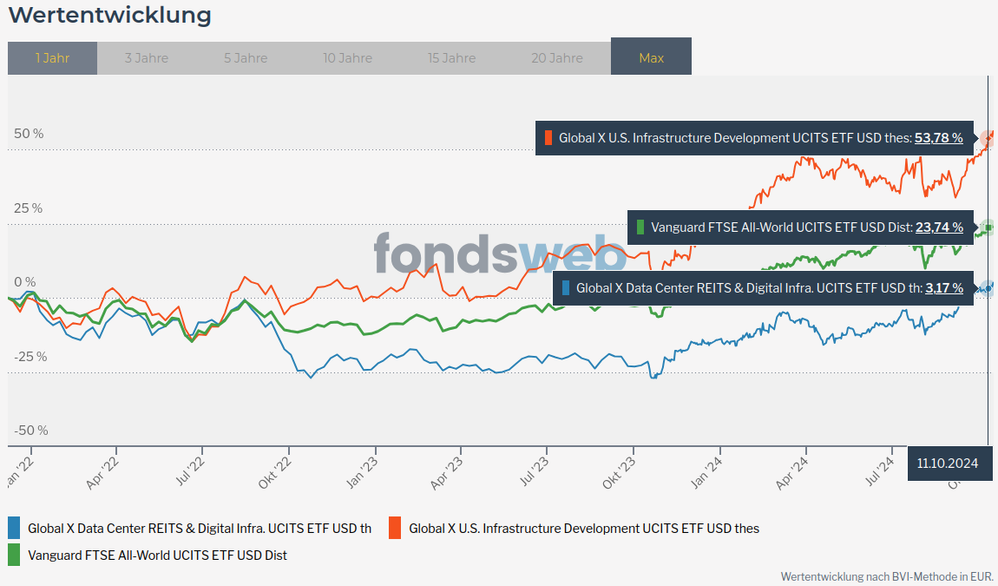
Task: Click the orange U.S. Infrastructure legend swatch
Action: click(395, 528)
